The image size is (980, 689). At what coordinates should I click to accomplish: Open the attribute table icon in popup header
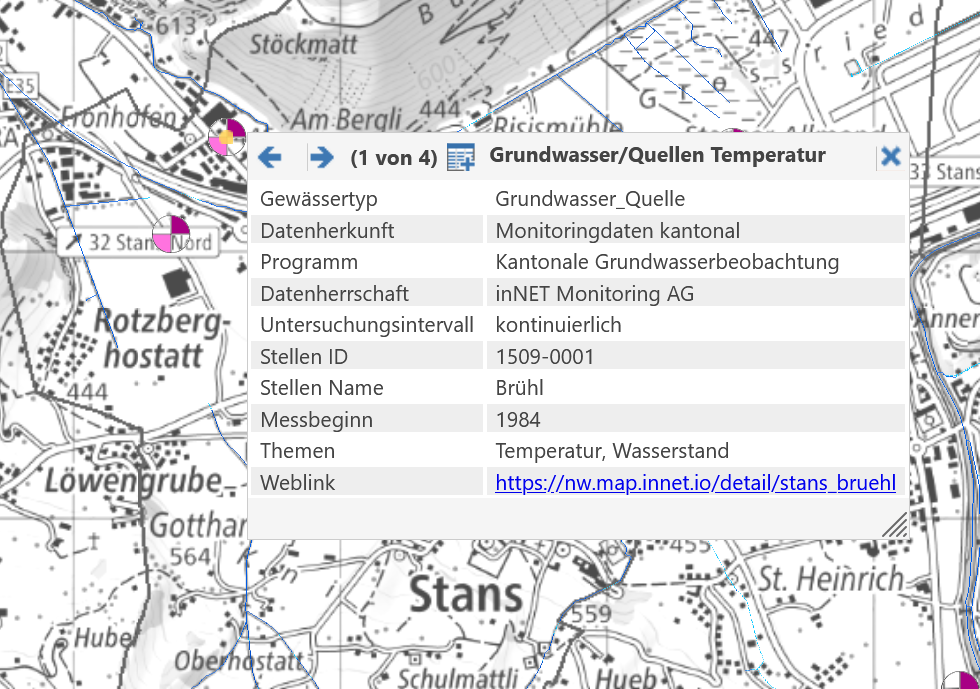coord(460,157)
